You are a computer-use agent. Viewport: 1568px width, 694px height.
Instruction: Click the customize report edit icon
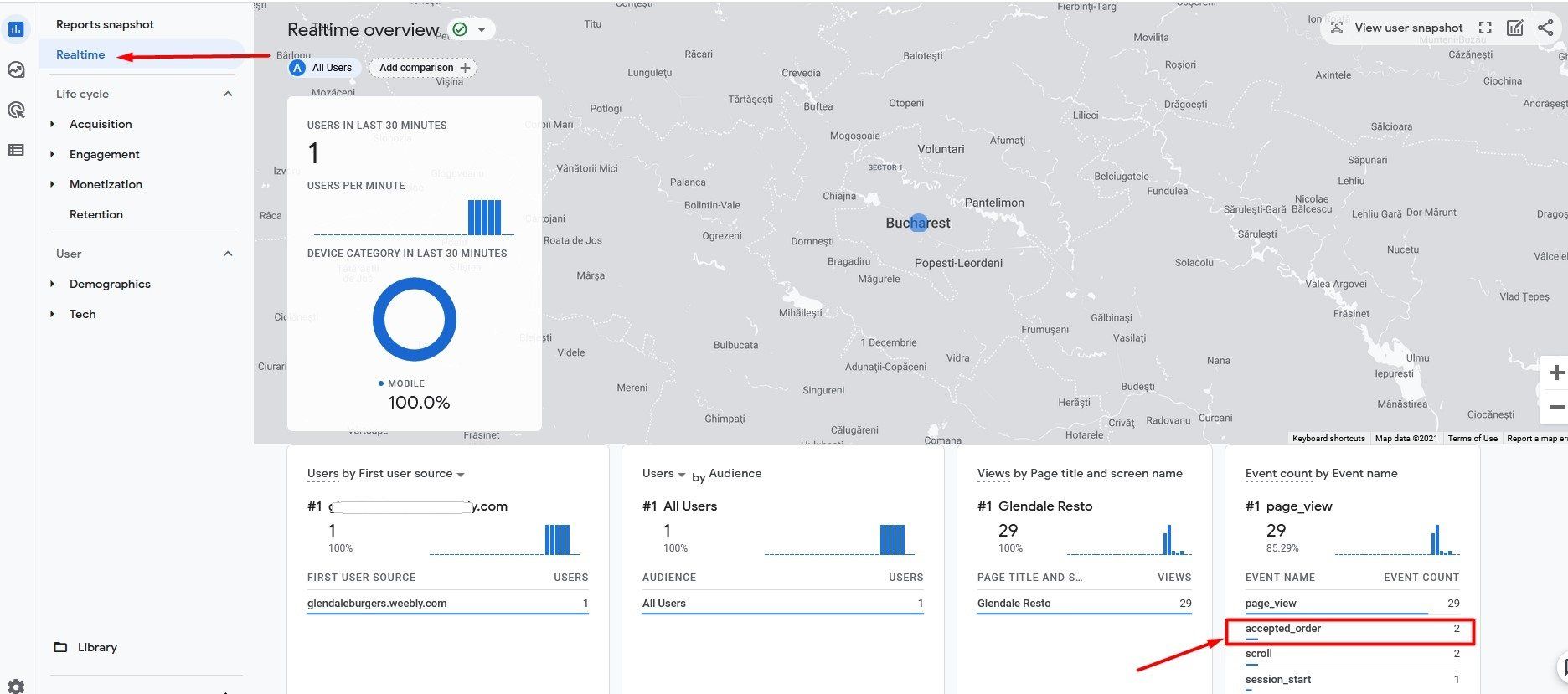pos(1515,28)
